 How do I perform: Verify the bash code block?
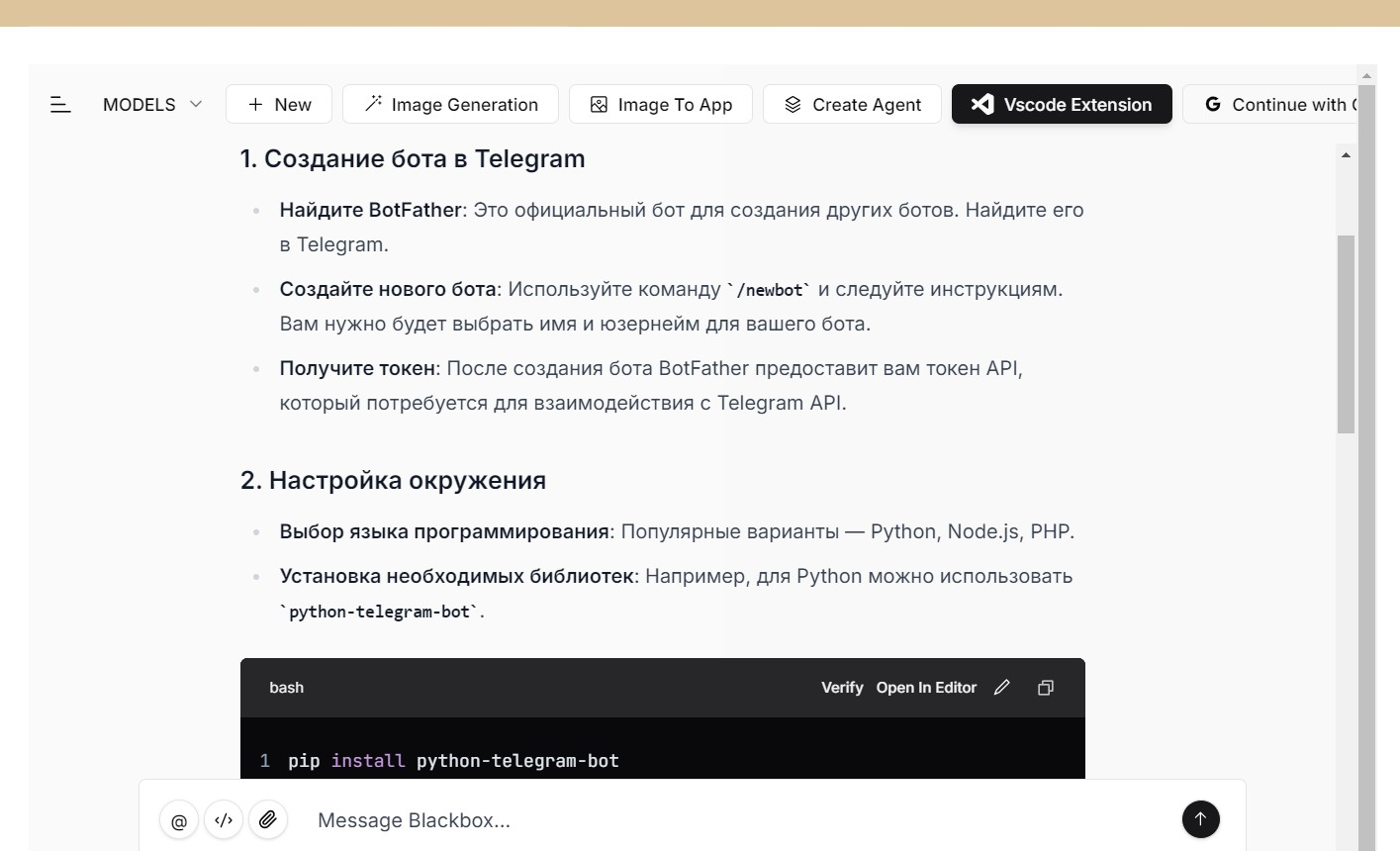click(x=842, y=688)
